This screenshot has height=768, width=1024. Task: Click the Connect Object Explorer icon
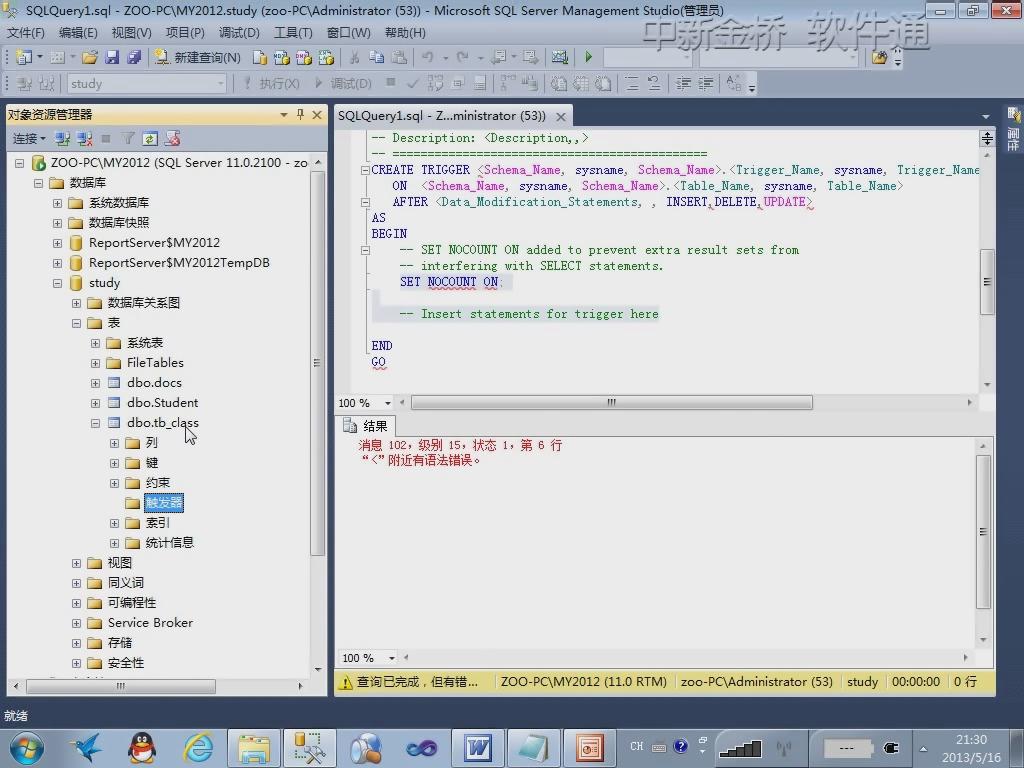[63, 138]
